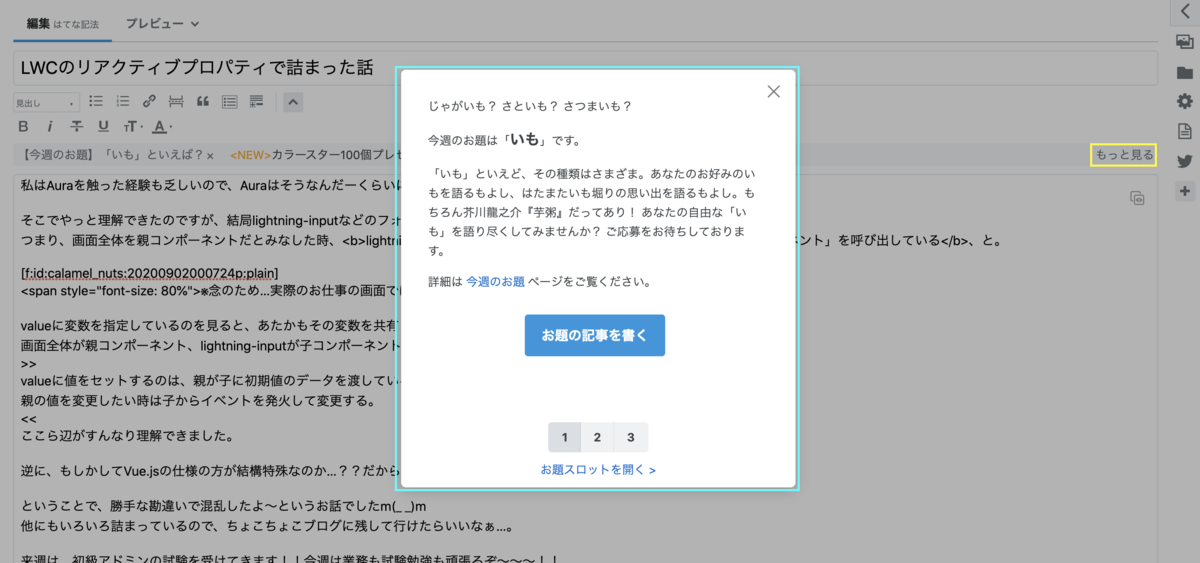Insert a blockquote
Viewport: 1200px width, 563px height.
tap(203, 101)
